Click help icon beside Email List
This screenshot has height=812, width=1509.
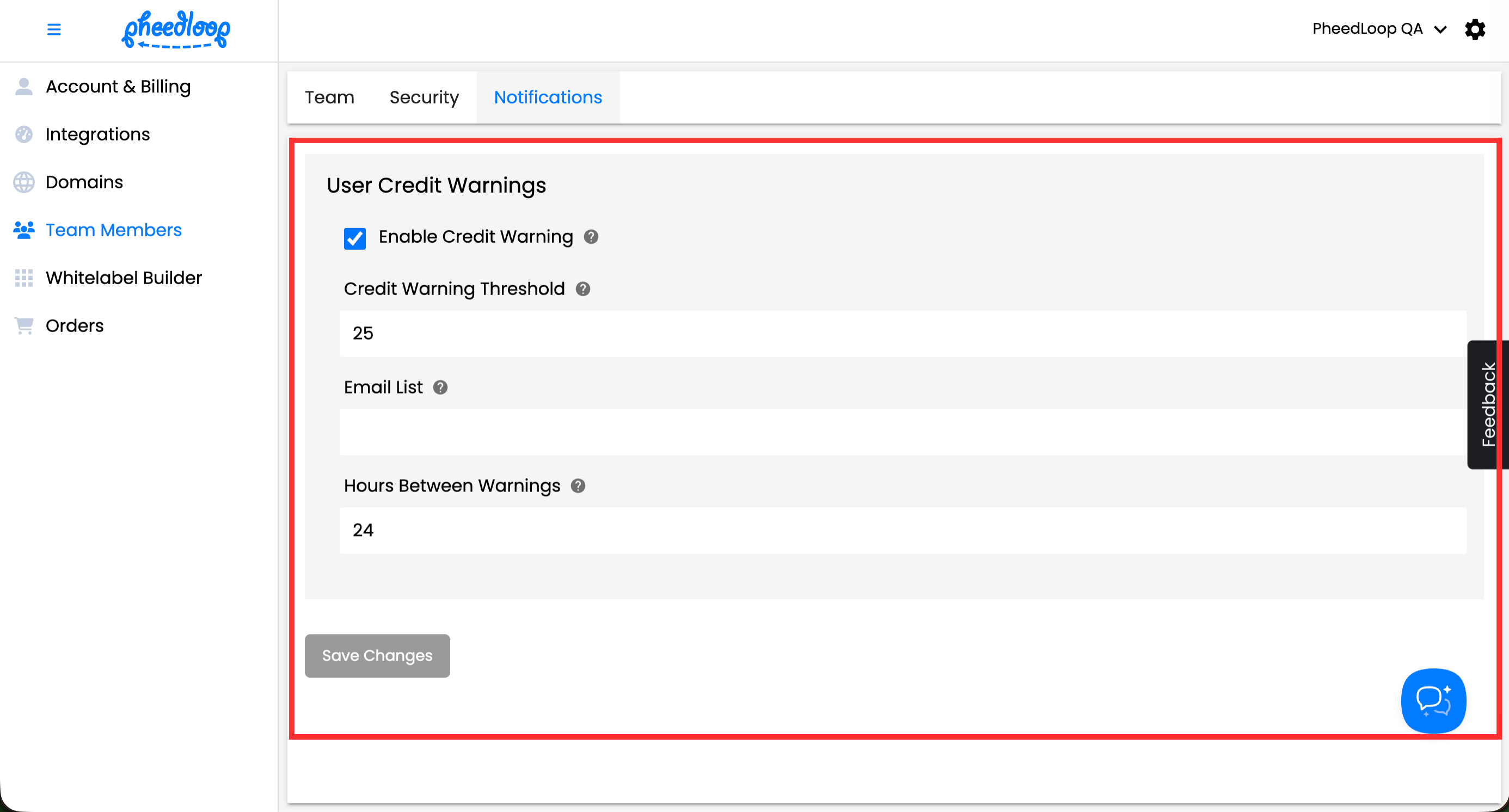[x=440, y=387]
